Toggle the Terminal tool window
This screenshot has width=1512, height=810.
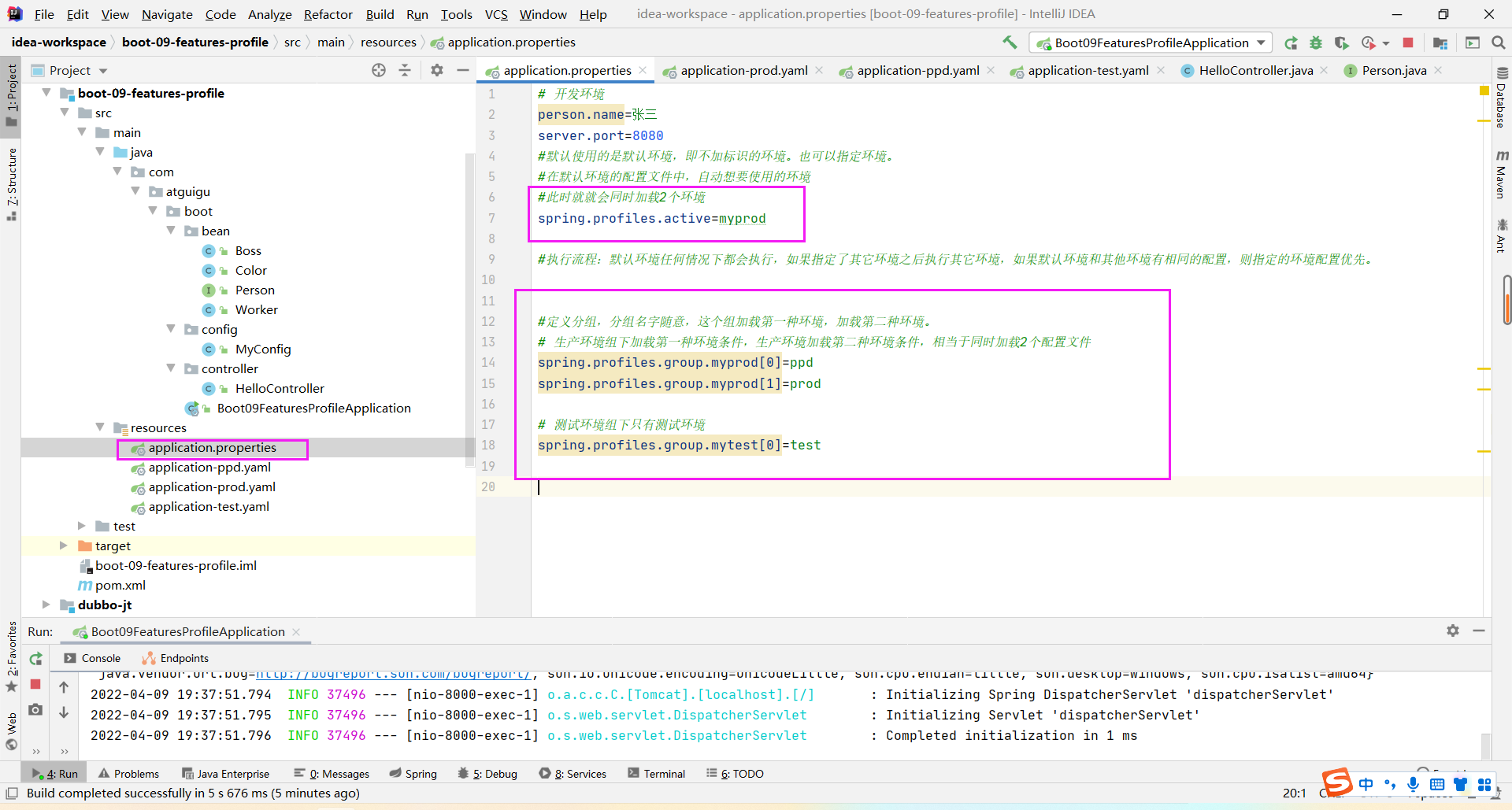click(656, 774)
